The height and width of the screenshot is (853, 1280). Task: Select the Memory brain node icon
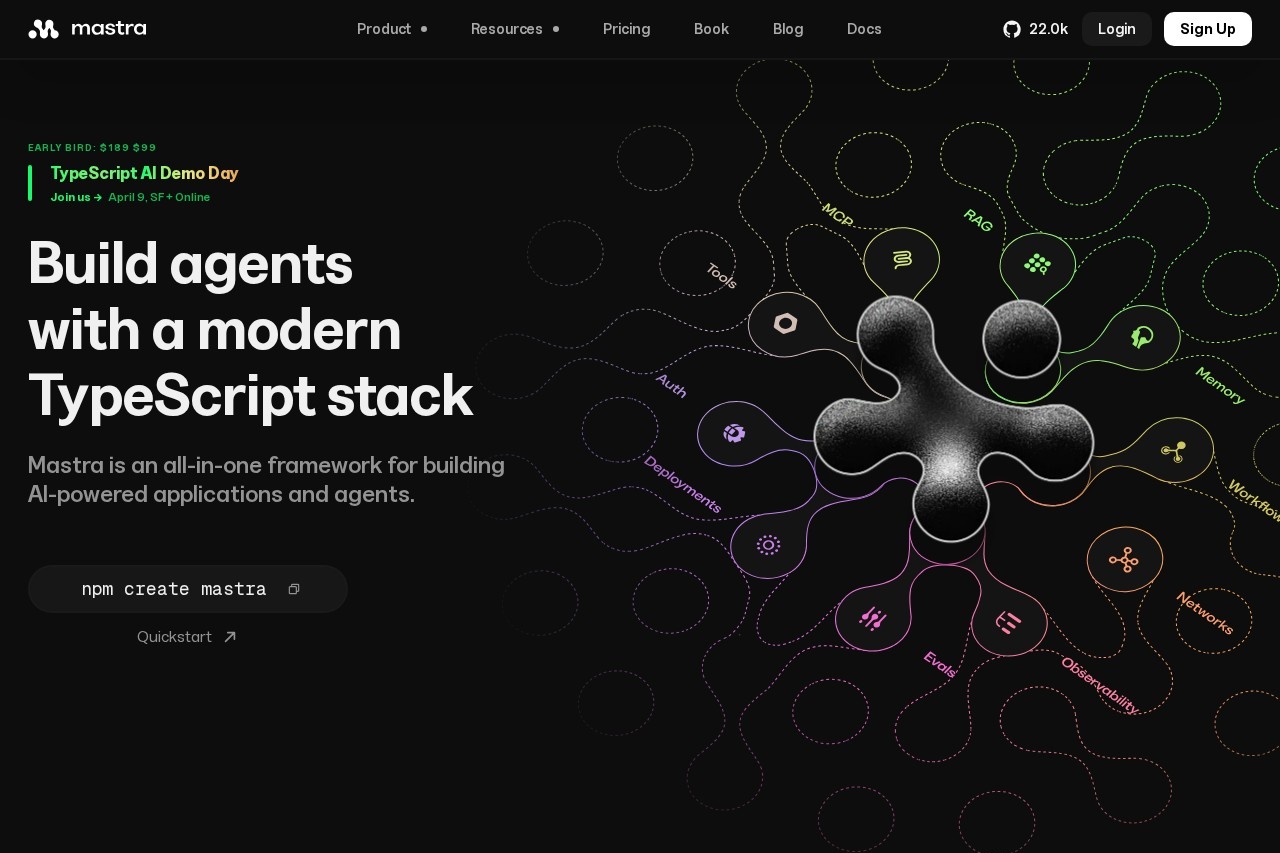click(1142, 337)
